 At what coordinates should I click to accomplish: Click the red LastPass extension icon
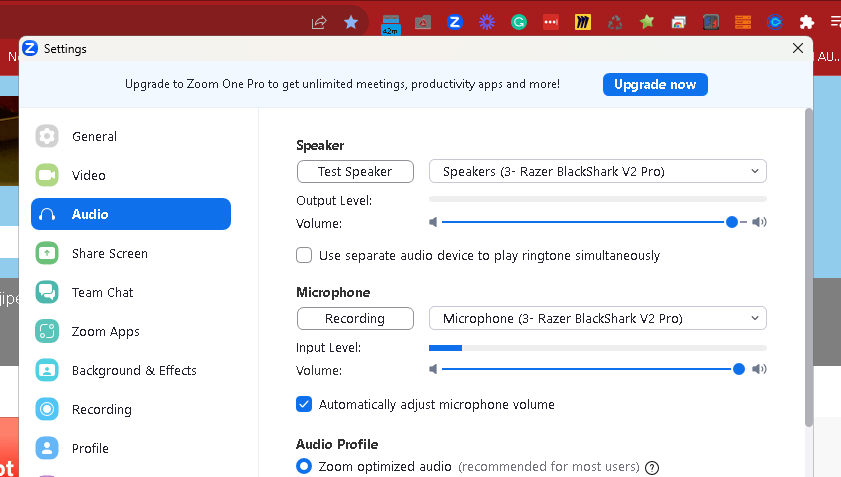551,22
